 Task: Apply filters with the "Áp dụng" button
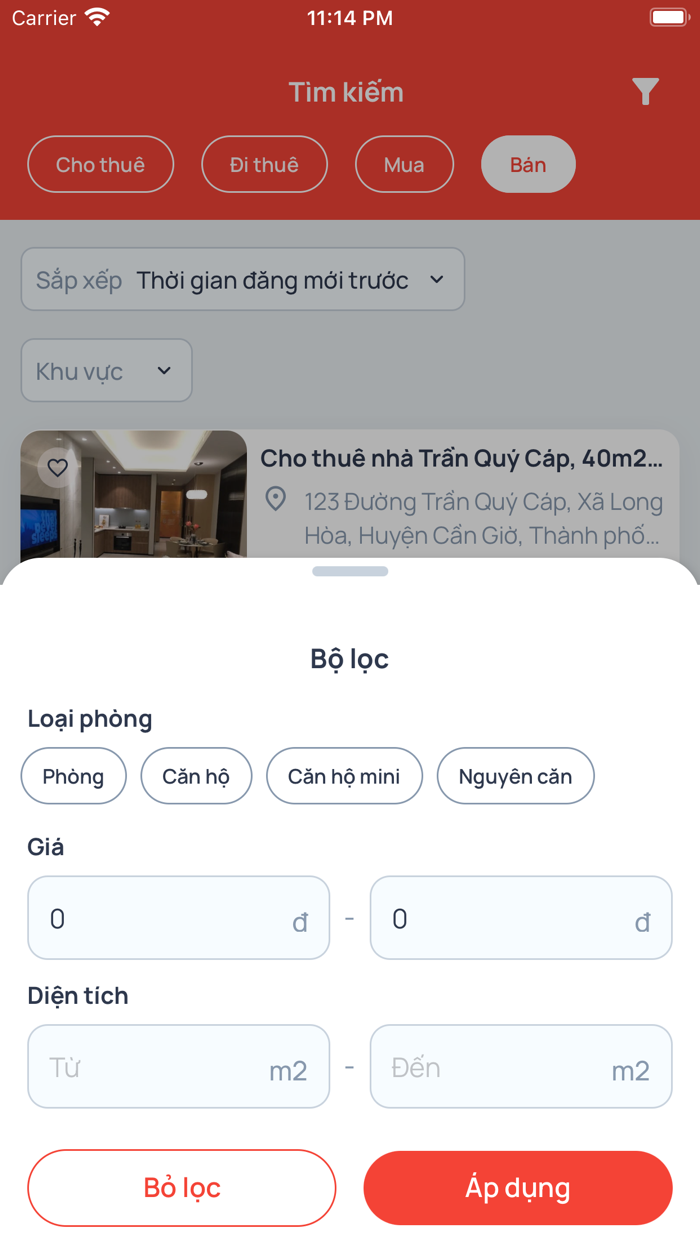[x=517, y=1187]
